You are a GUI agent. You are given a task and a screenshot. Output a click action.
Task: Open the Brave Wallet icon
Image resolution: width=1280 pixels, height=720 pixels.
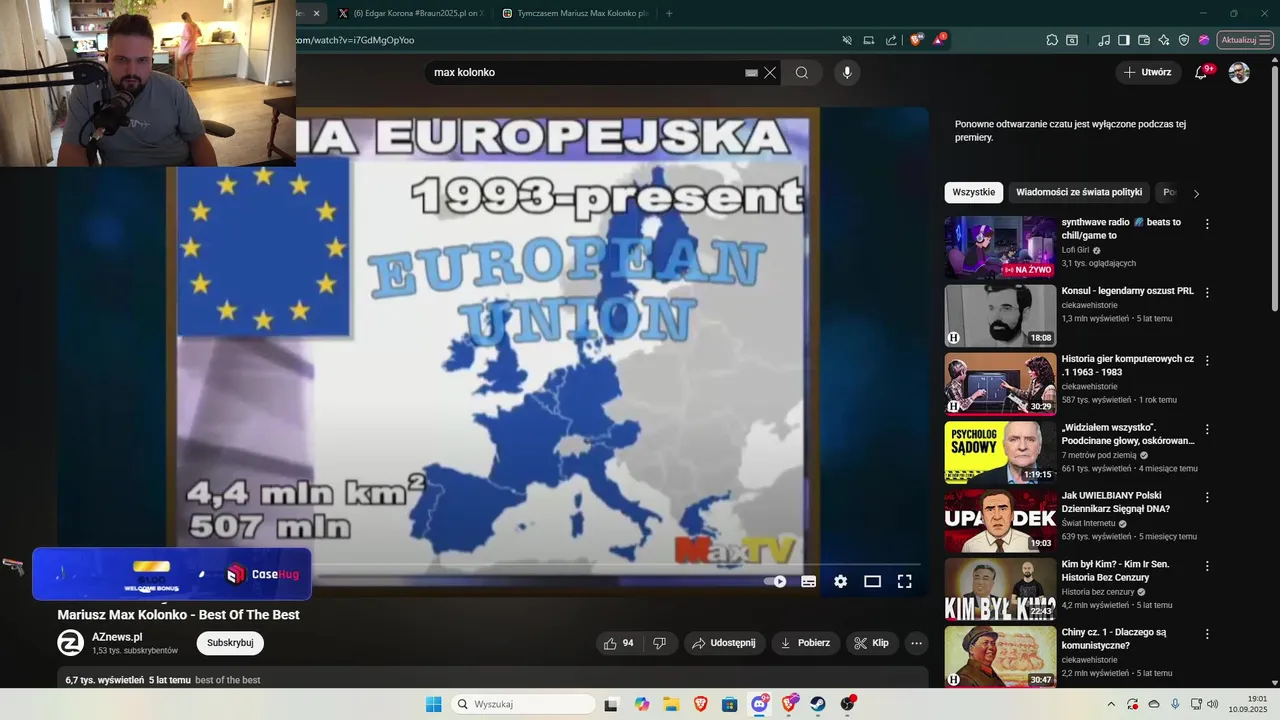[1144, 40]
